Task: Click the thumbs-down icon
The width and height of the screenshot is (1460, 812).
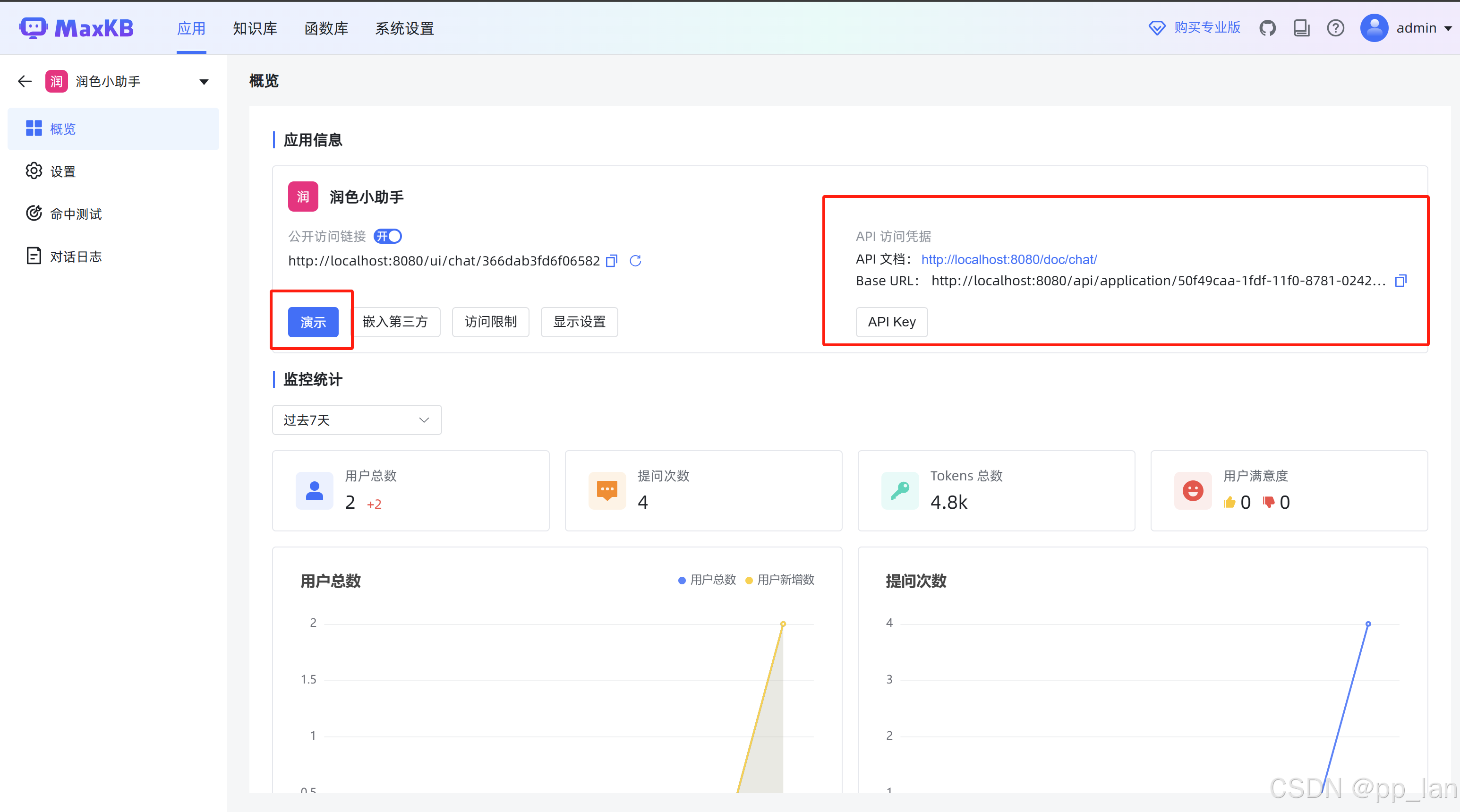Action: (x=1268, y=502)
